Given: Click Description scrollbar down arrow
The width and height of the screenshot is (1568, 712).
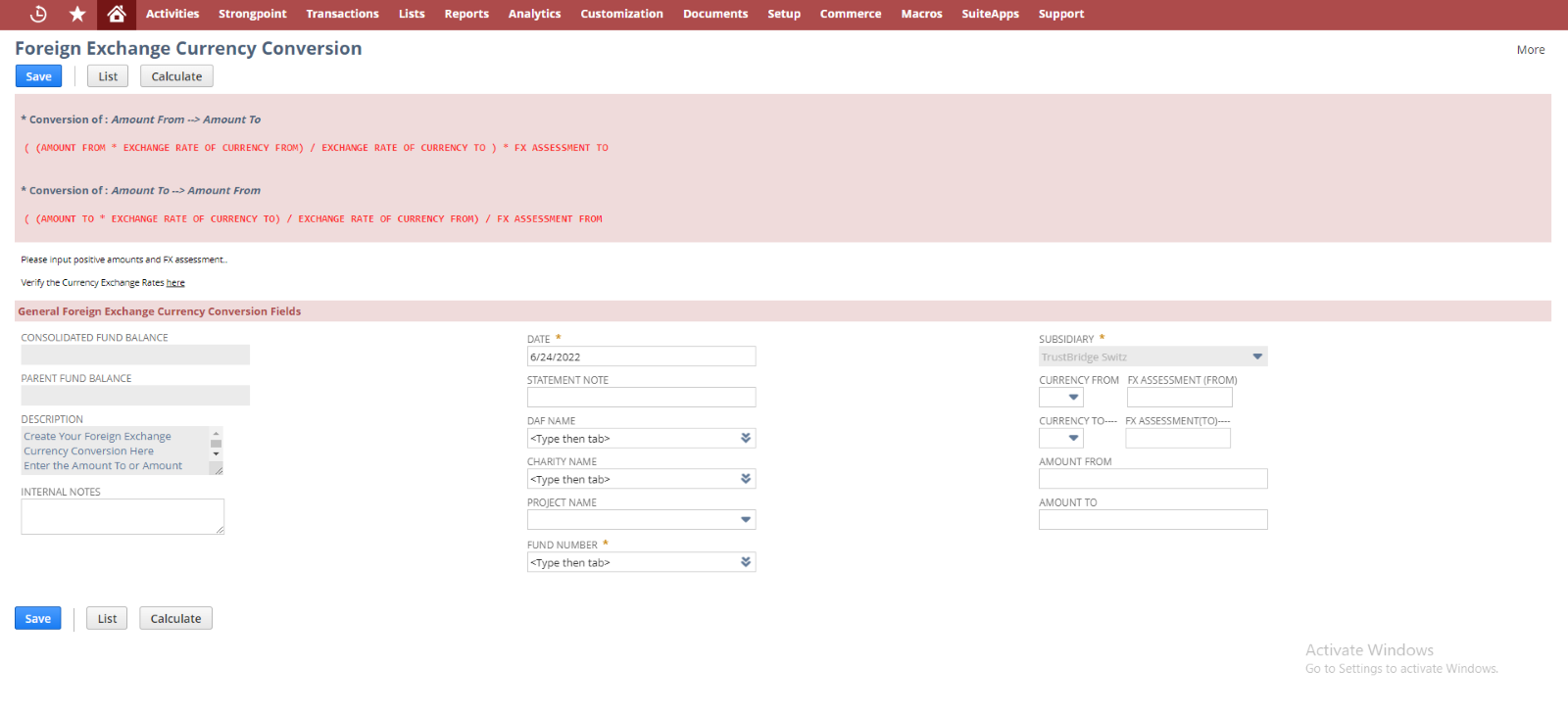Looking at the screenshot, I should tap(217, 454).
